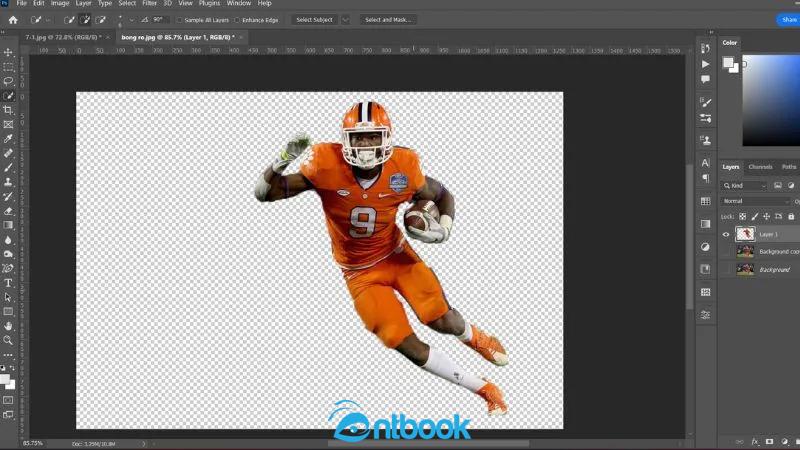The height and width of the screenshot is (450, 800).
Task: Click the Select and Mask button
Action: coord(388,20)
